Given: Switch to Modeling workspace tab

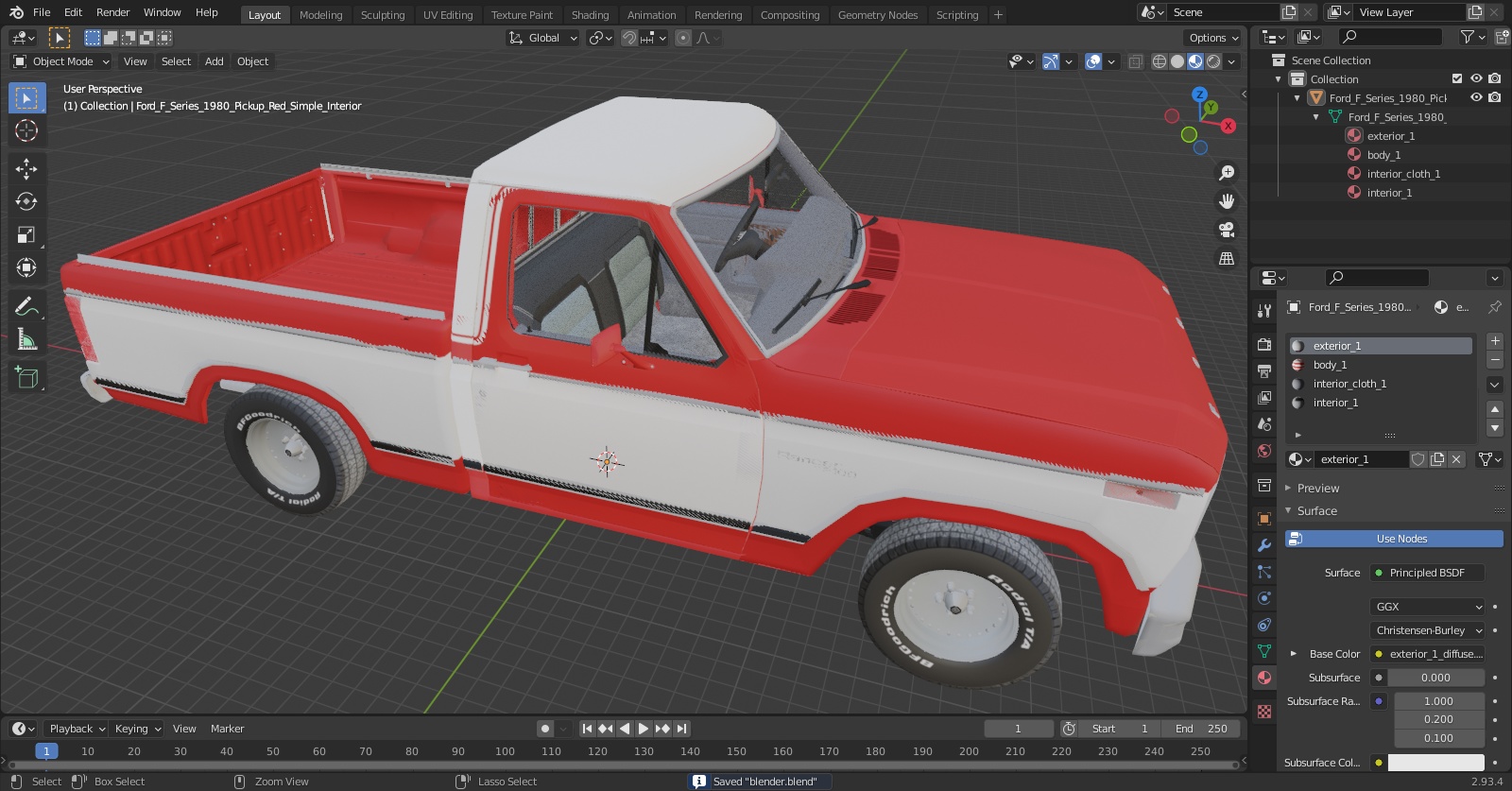Looking at the screenshot, I should pos(321,15).
